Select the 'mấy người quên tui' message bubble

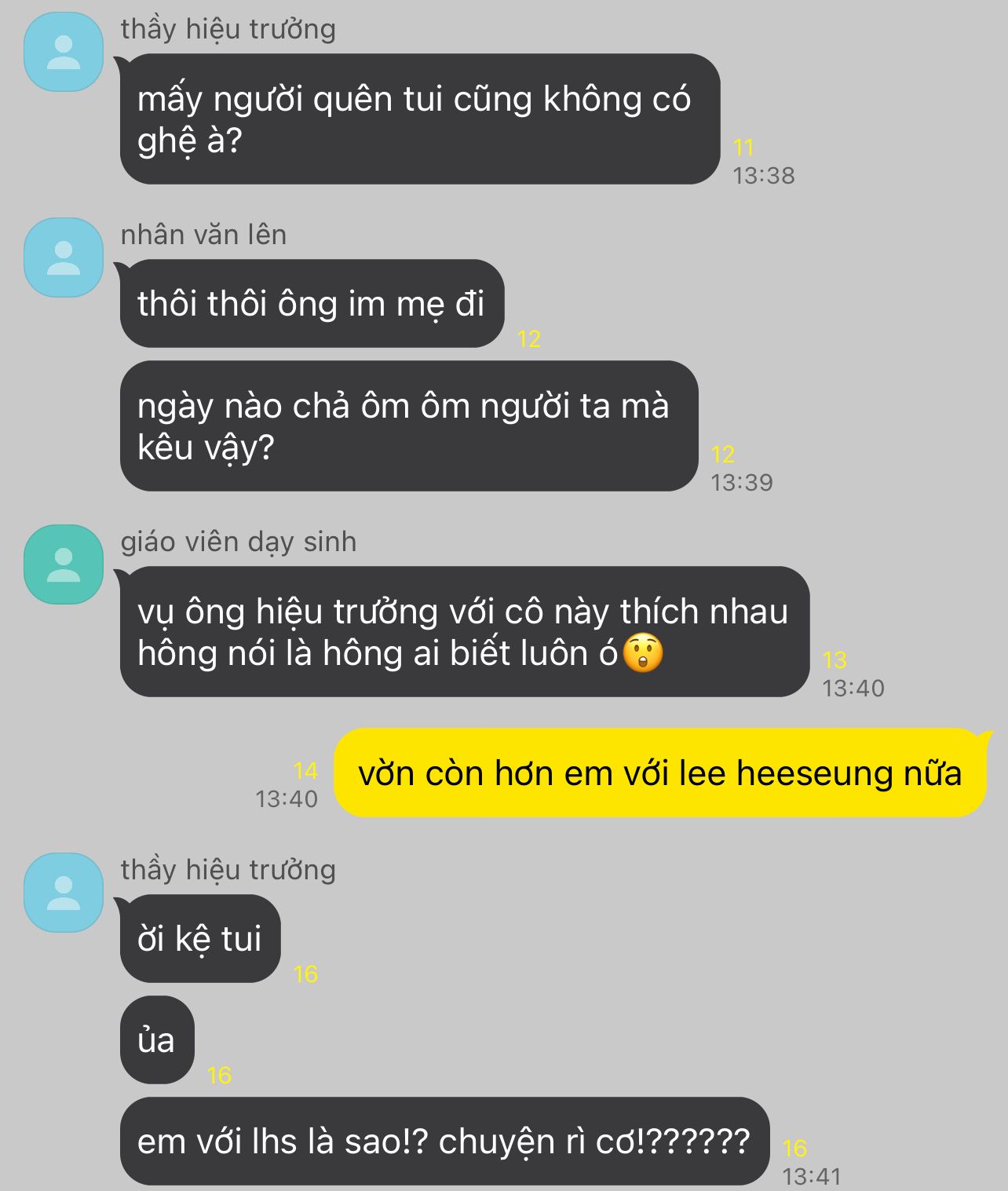coord(420,119)
